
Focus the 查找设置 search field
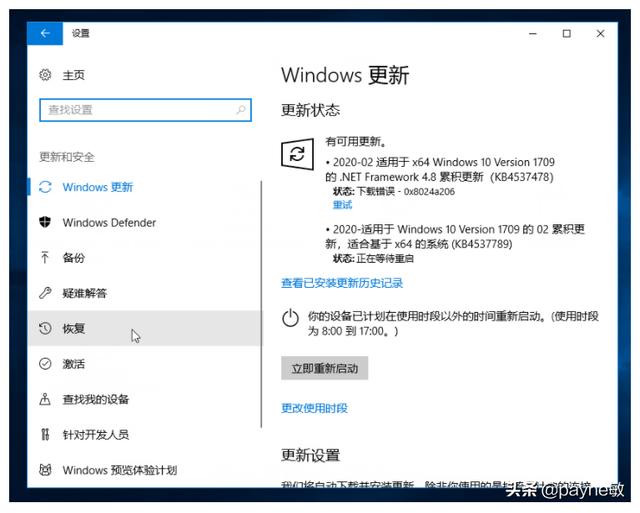click(145, 110)
